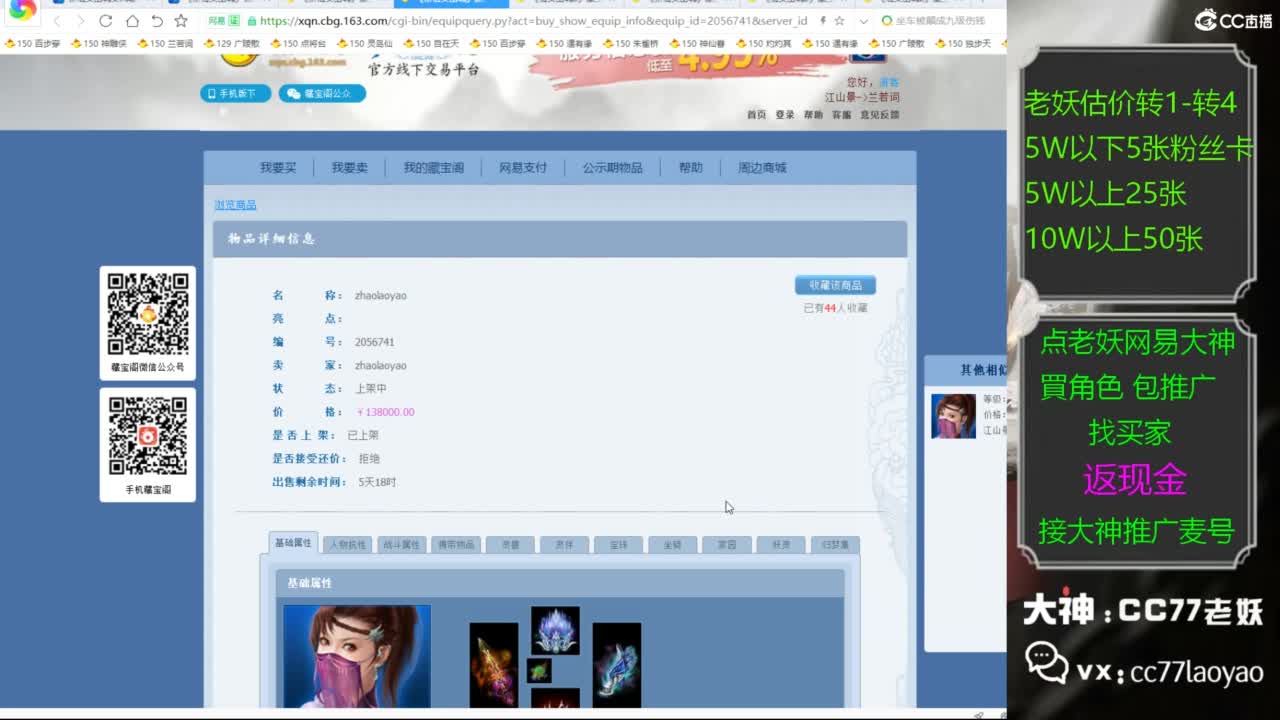Go to 我的藏宝阁 in navigation
Viewport: 1280px width, 720px height.
point(433,168)
